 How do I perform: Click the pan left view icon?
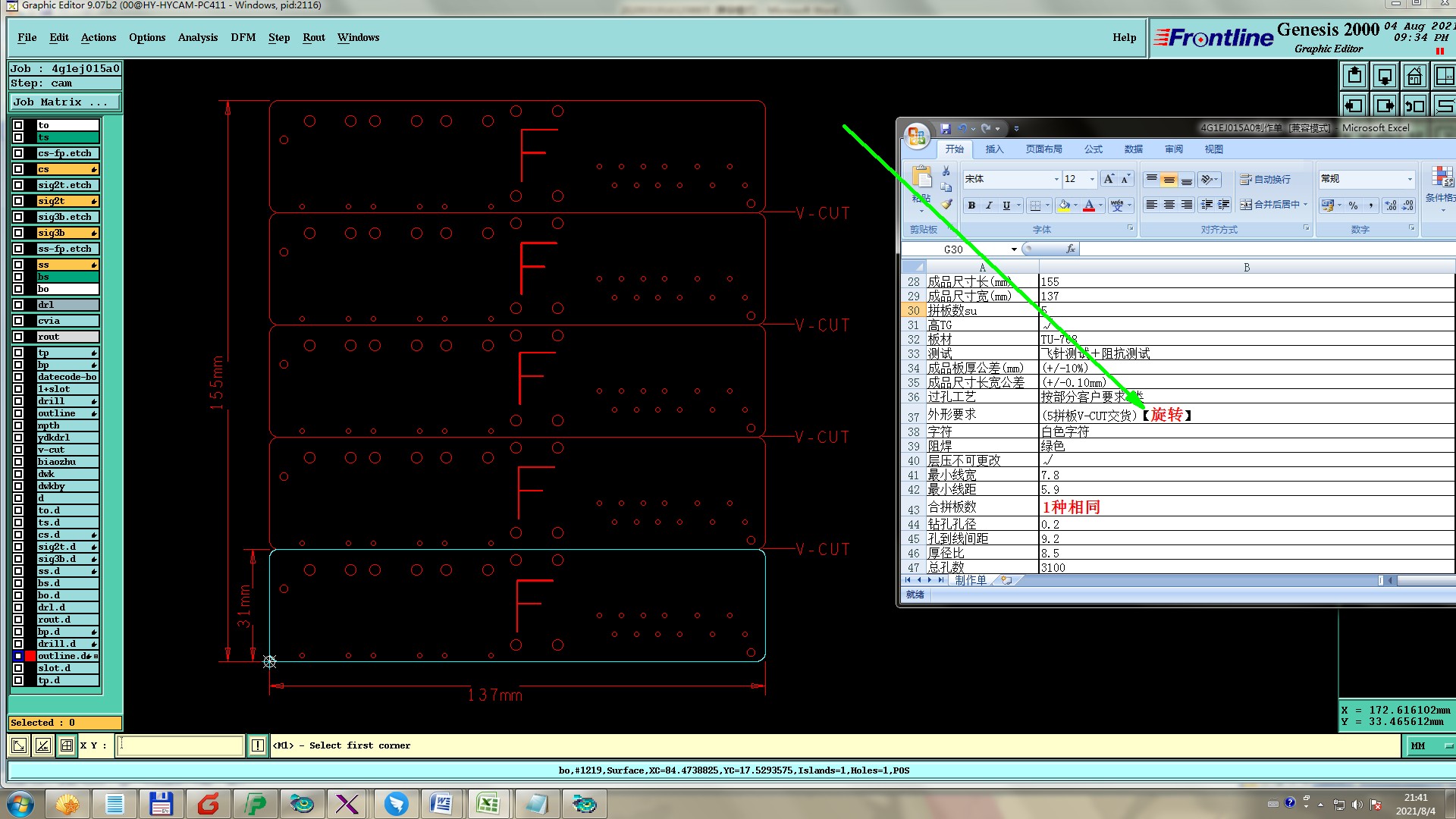tap(1354, 105)
